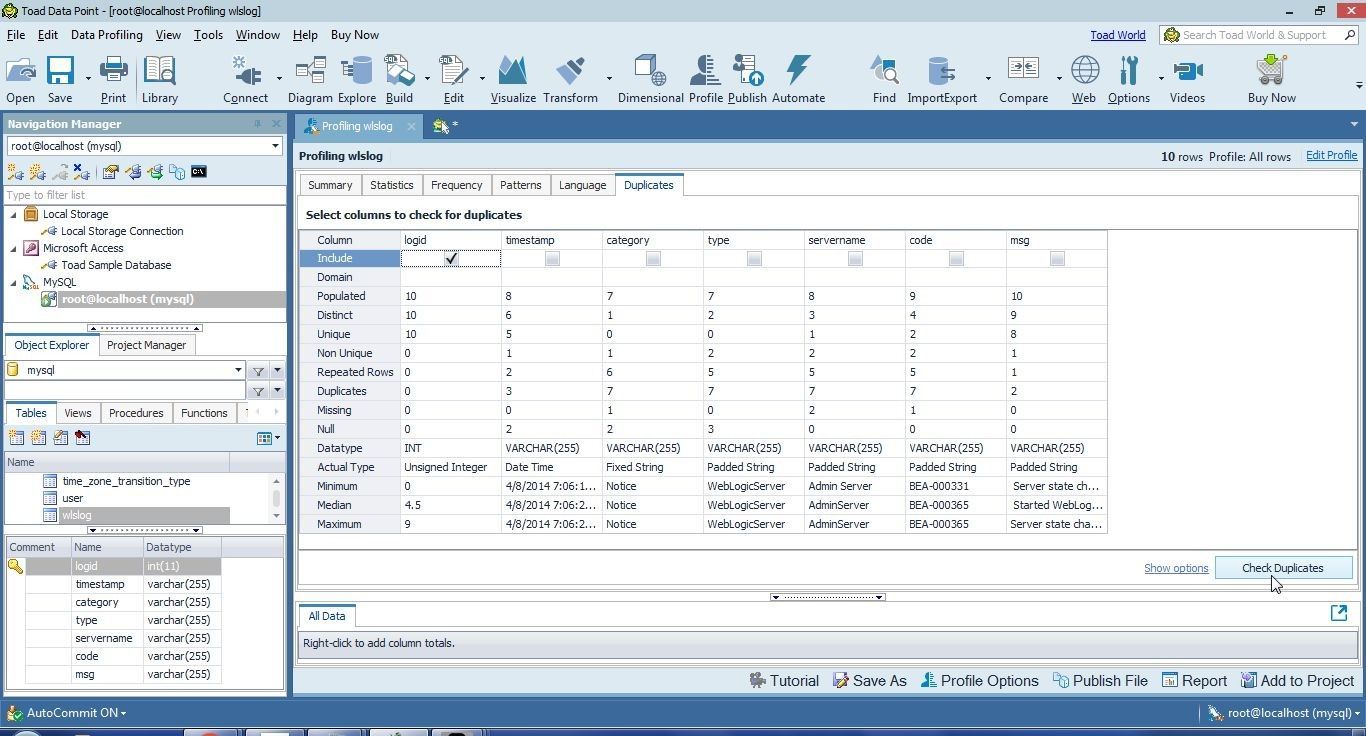Open the Options tool

pyautogui.click(x=1129, y=80)
